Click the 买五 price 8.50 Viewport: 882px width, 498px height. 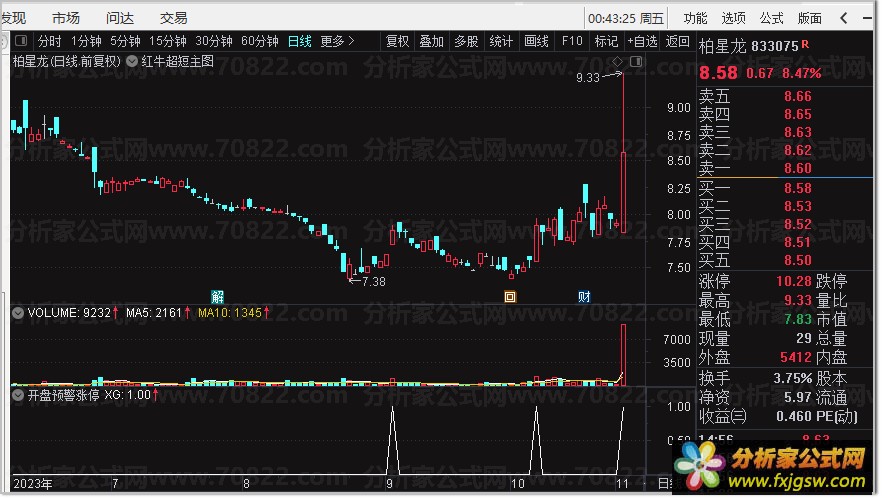pyautogui.click(x=798, y=260)
